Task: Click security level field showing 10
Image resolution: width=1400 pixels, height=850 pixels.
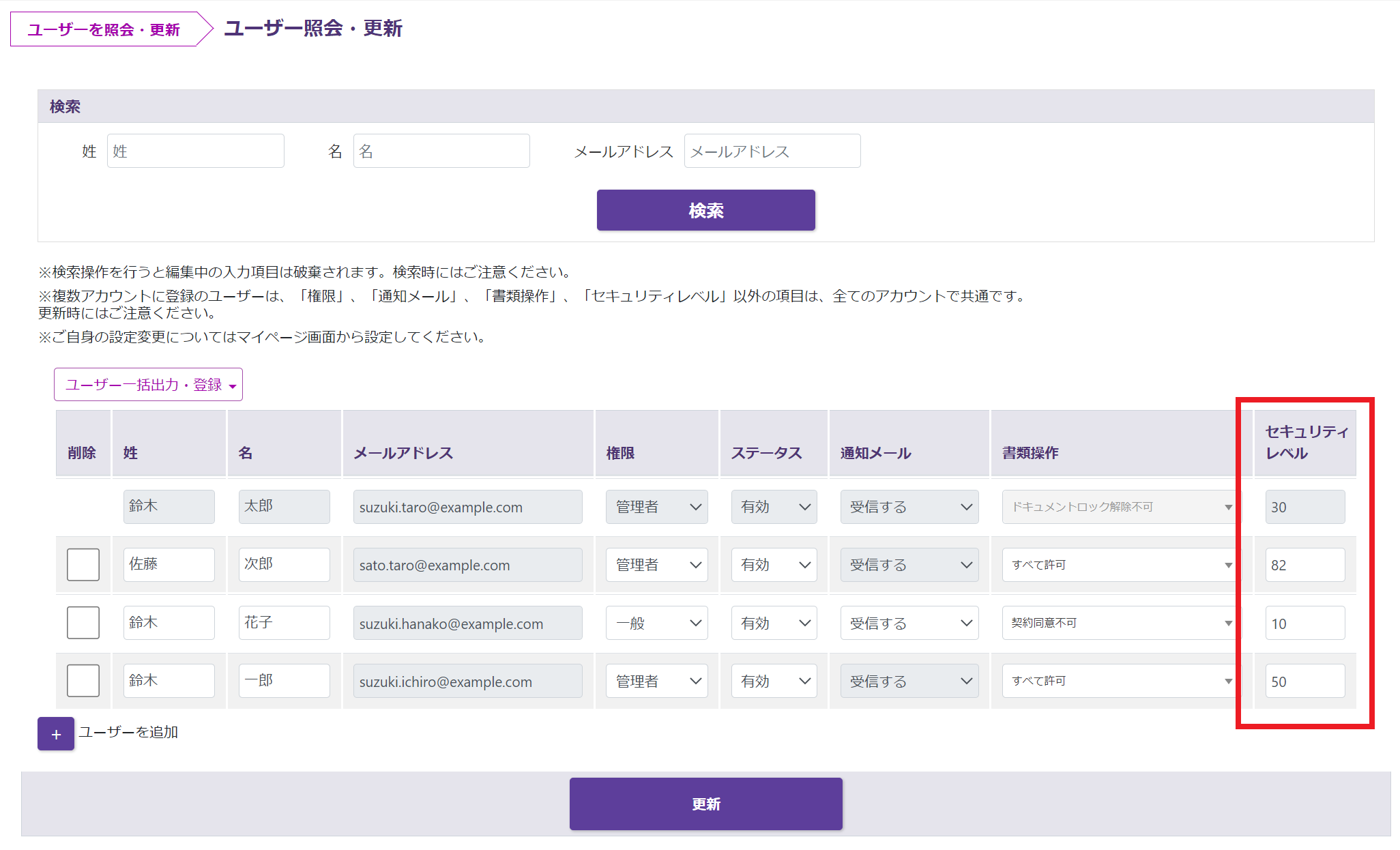Action: [1304, 623]
